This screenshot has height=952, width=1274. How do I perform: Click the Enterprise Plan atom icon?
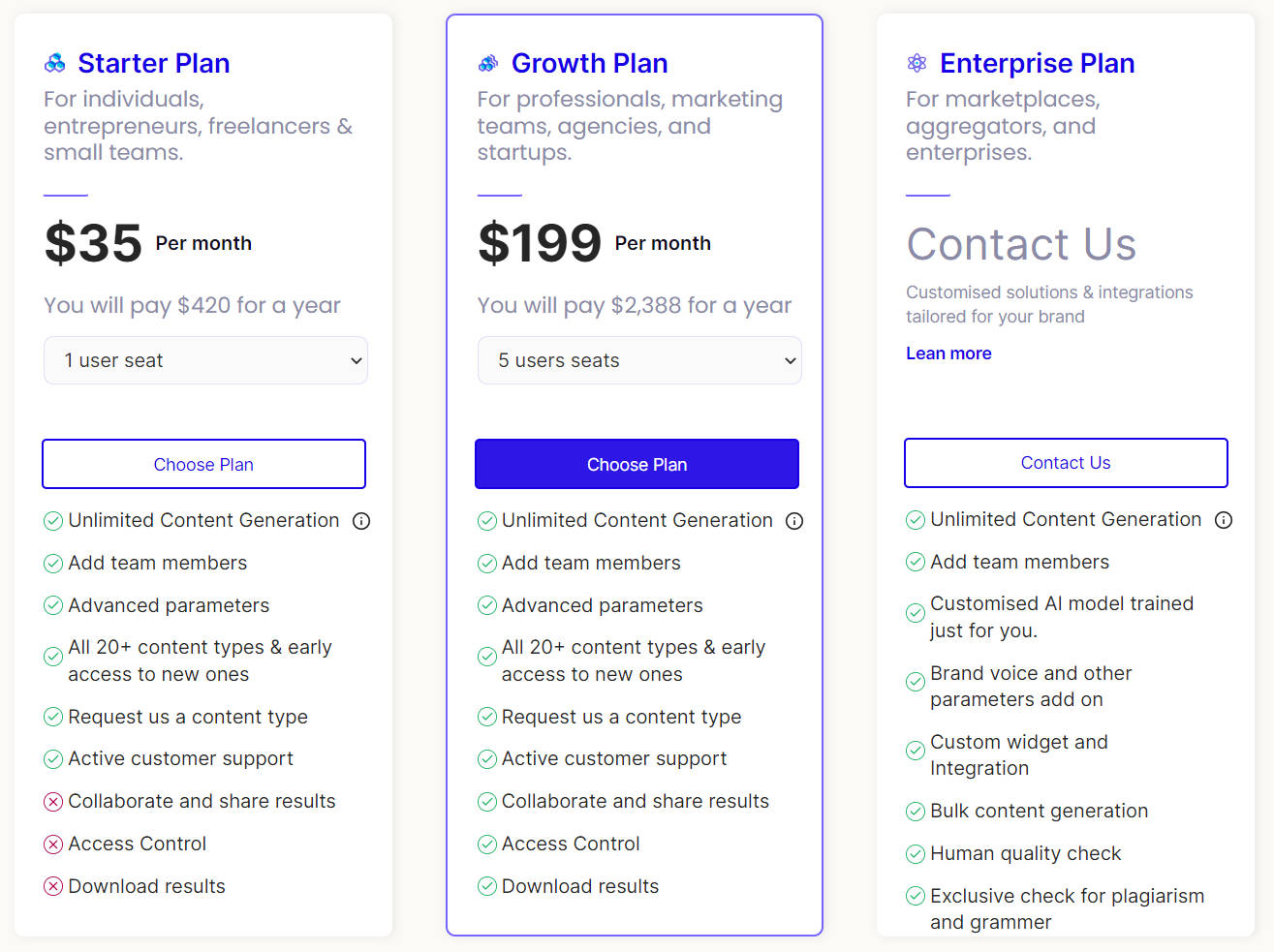(x=917, y=64)
